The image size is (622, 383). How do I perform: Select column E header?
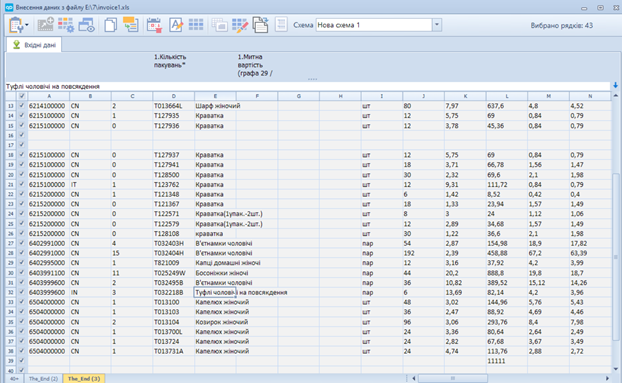point(215,96)
